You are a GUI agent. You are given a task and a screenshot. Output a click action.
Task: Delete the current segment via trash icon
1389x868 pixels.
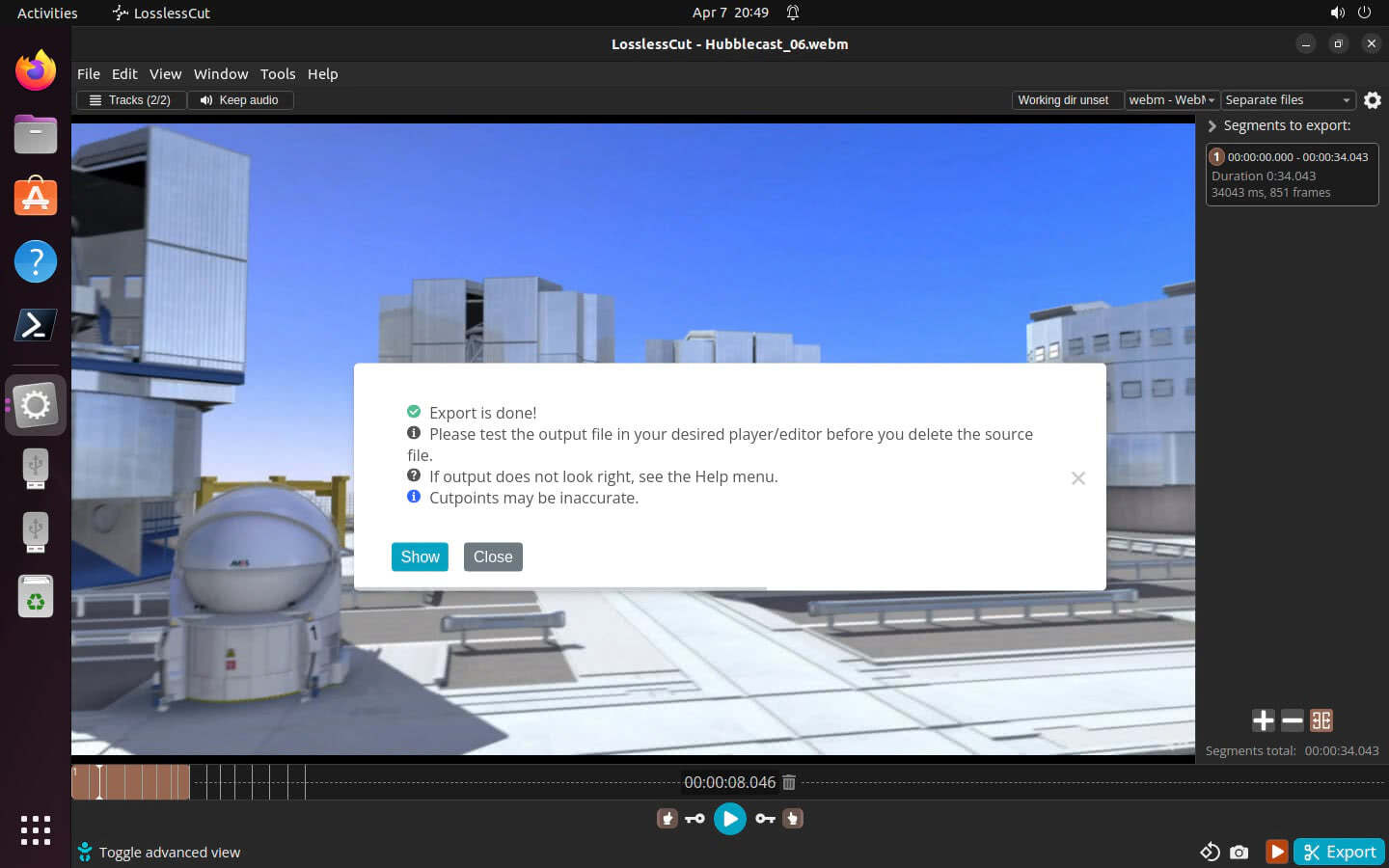click(x=789, y=782)
